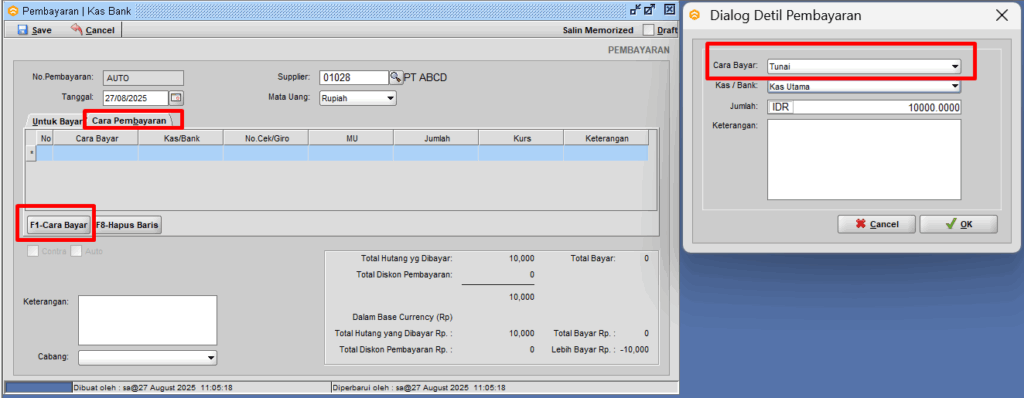The height and width of the screenshot is (398, 1024).
Task: Expand the Mata Uang Rupiah dropdown
Action: pos(358,98)
